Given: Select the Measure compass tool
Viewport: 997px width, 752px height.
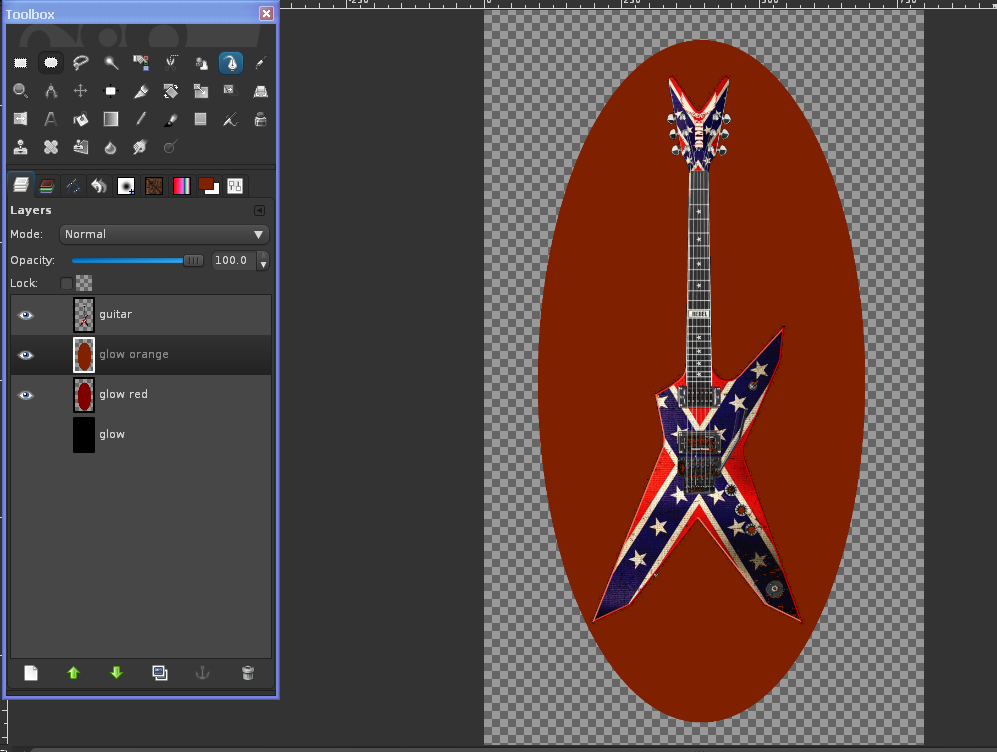Looking at the screenshot, I should point(50,91).
